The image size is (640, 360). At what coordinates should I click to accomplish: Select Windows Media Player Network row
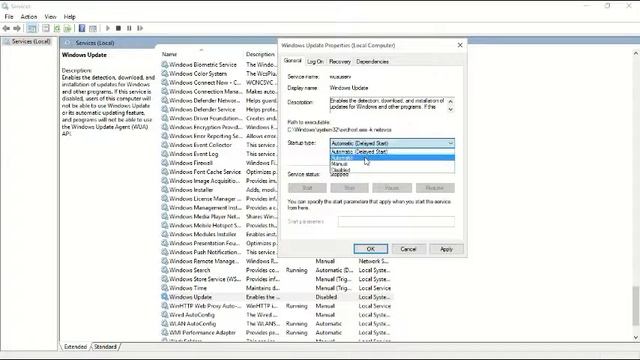point(219,217)
